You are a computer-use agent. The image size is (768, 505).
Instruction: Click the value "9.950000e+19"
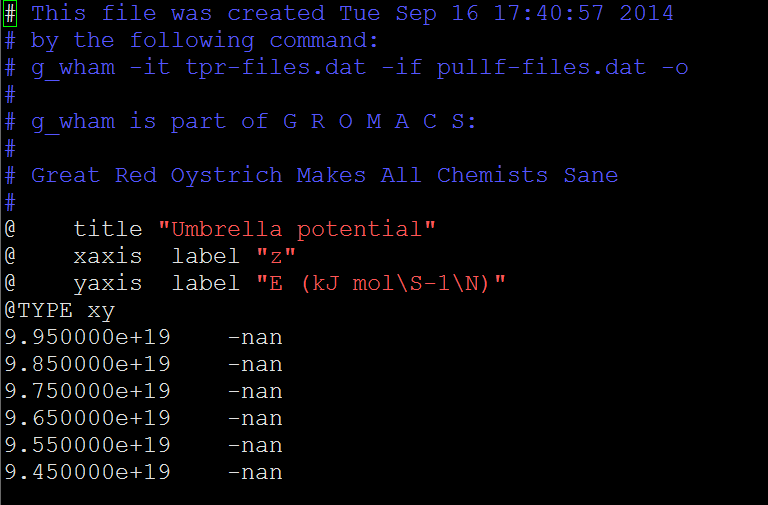pos(87,338)
